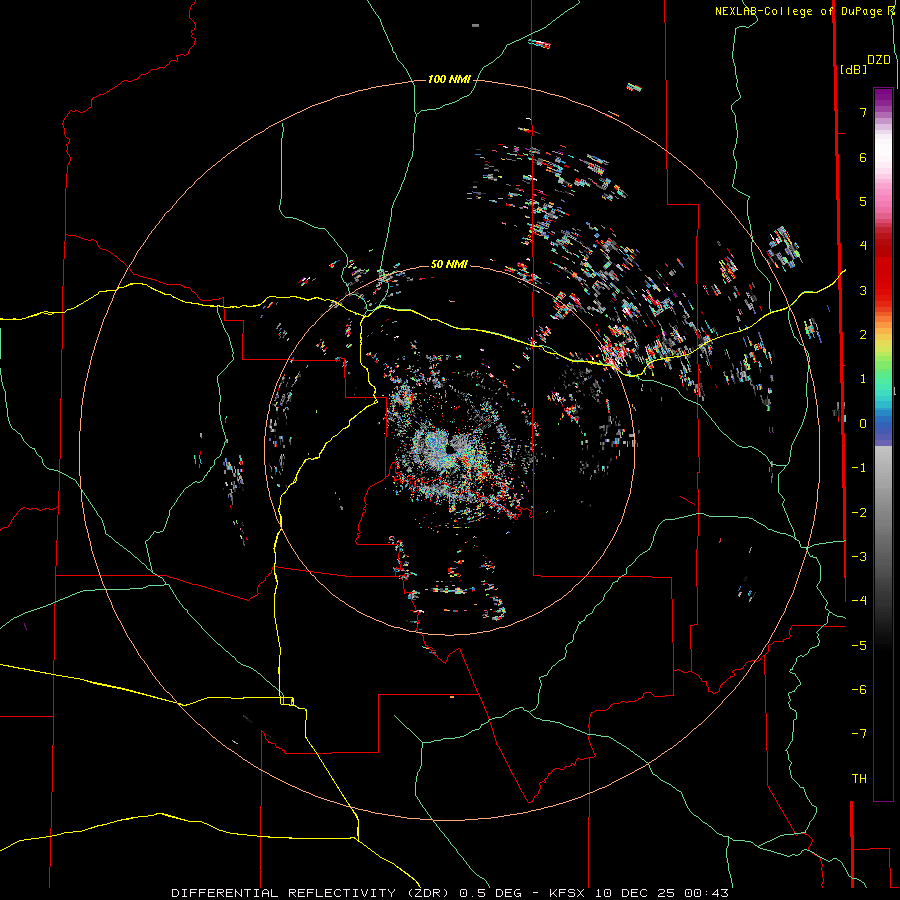Select the 50 NMI range ring label
The height and width of the screenshot is (900, 900).
[x=449, y=264]
